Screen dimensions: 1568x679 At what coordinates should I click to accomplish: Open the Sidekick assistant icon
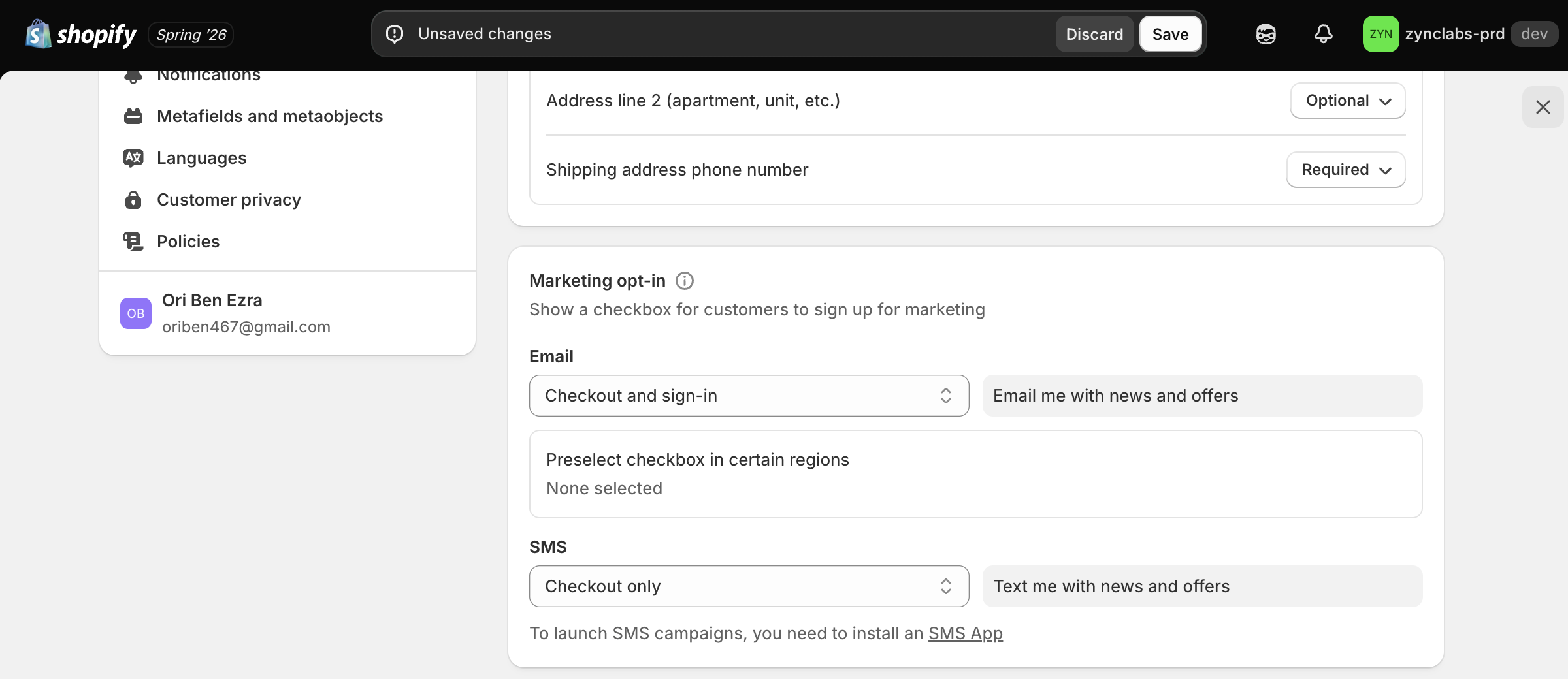[x=1266, y=34]
